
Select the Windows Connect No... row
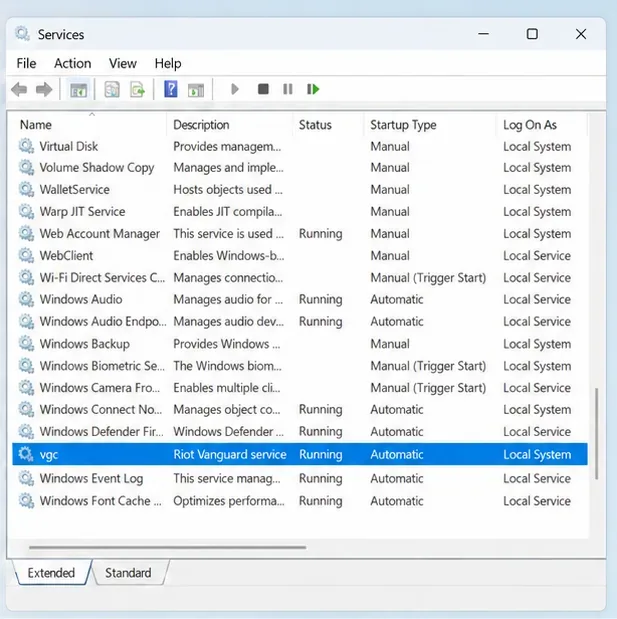[x=300, y=409]
